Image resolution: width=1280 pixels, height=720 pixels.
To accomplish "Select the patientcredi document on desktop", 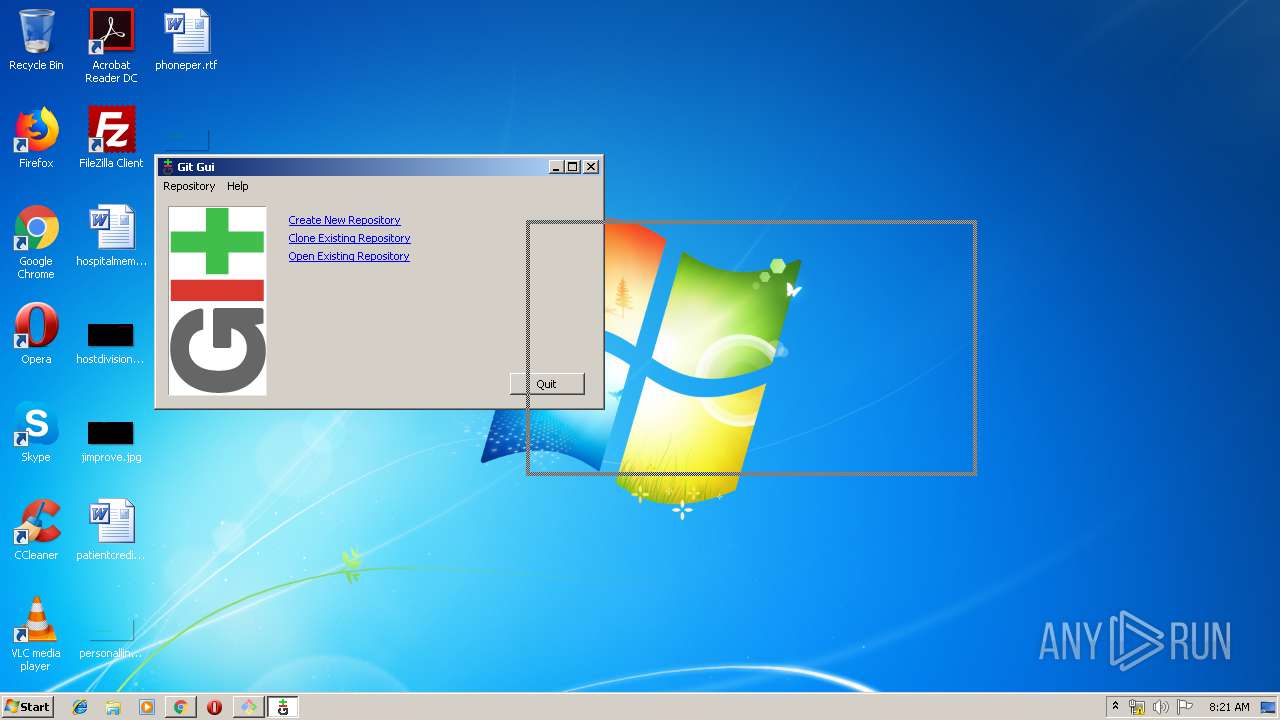I will click(x=111, y=530).
